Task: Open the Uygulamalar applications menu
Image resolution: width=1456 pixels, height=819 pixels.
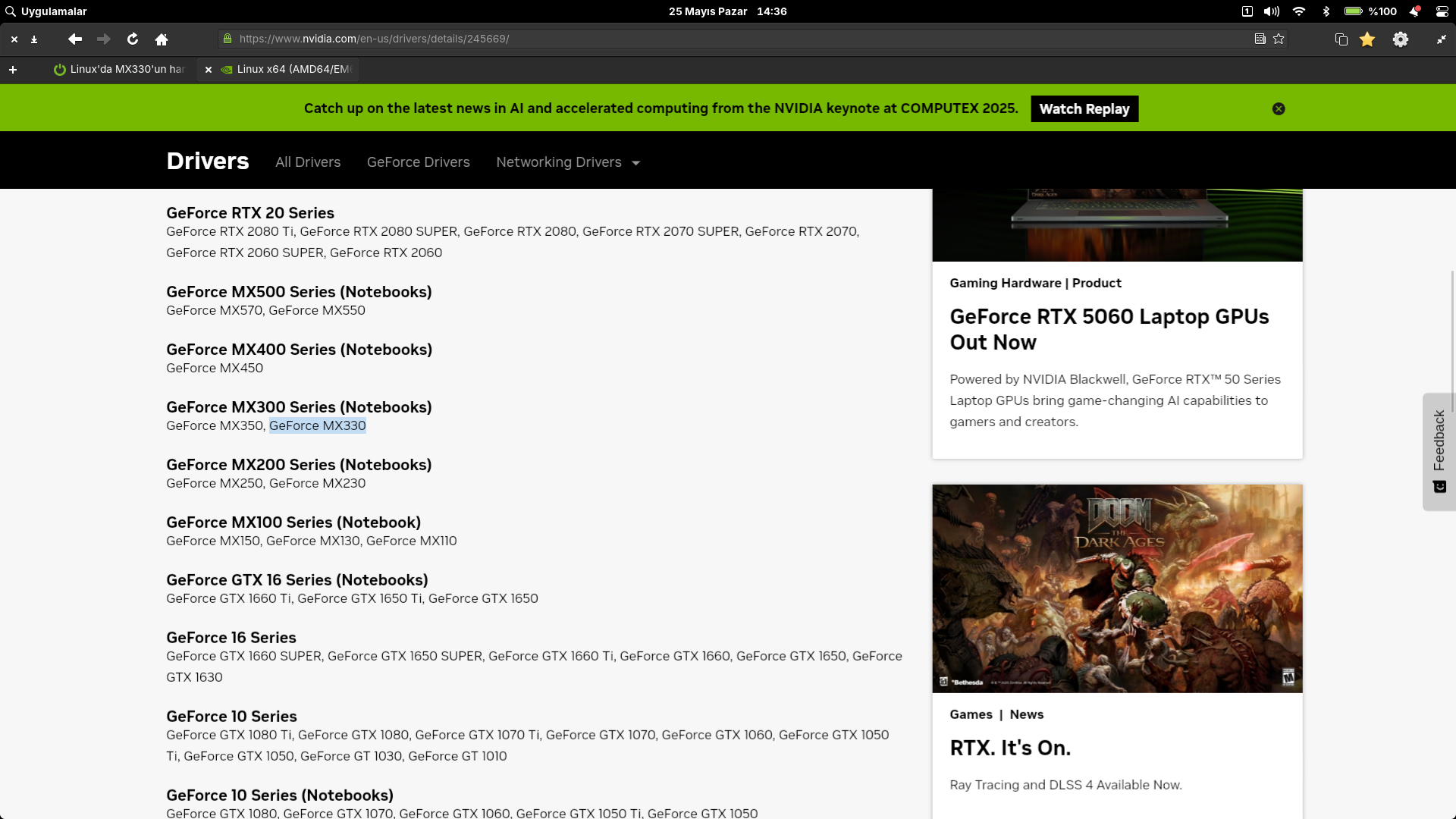Action: 45,11
